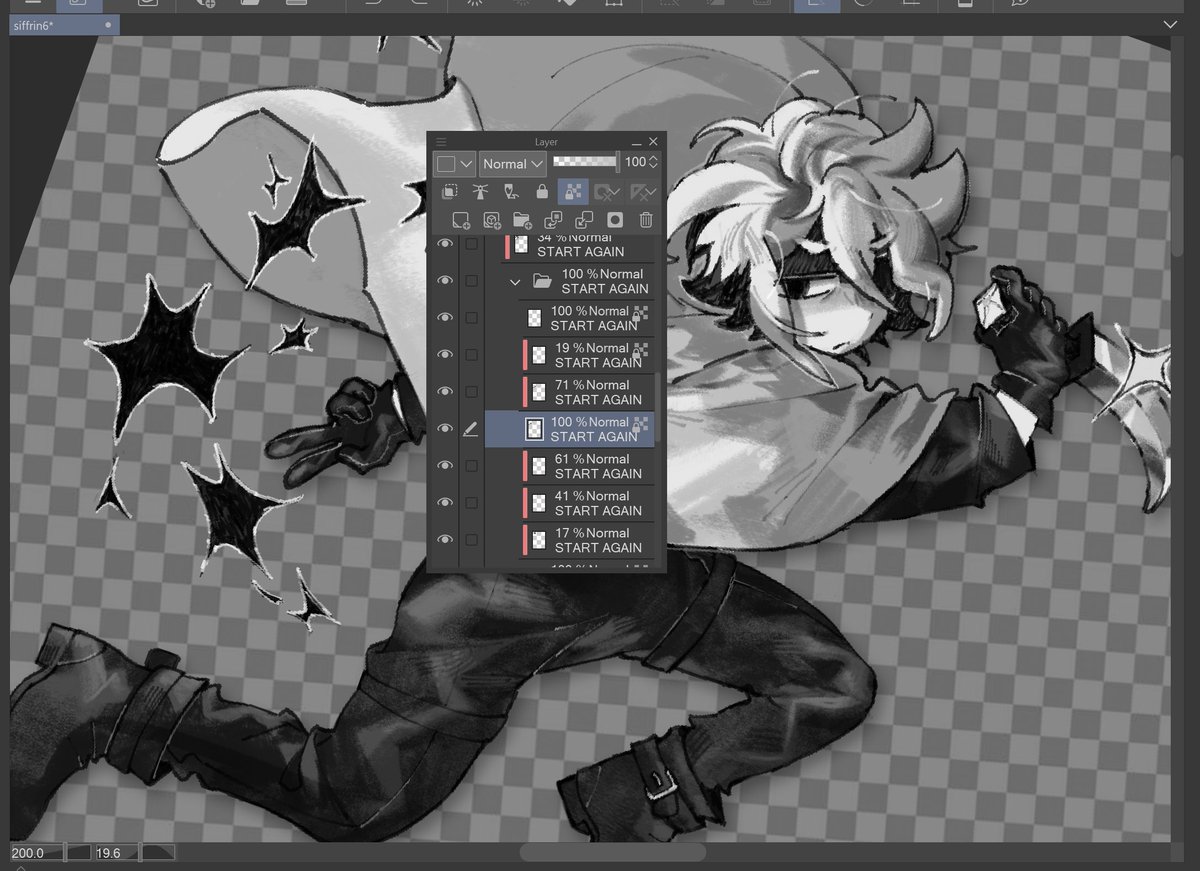Hide the 17 % Normal layer
1200x871 pixels.
point(445,540)
